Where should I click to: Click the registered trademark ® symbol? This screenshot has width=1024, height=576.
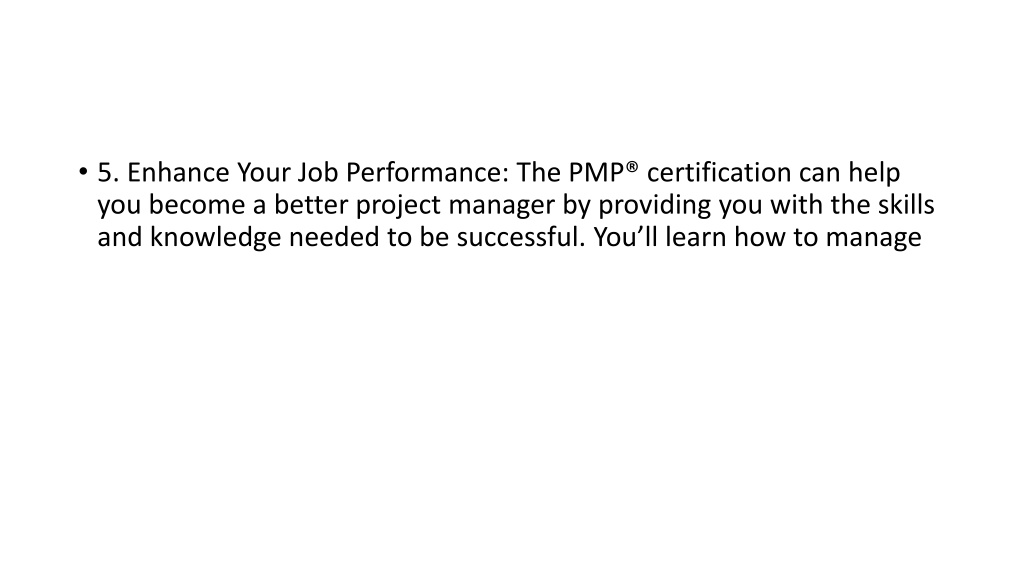(632, 167)
